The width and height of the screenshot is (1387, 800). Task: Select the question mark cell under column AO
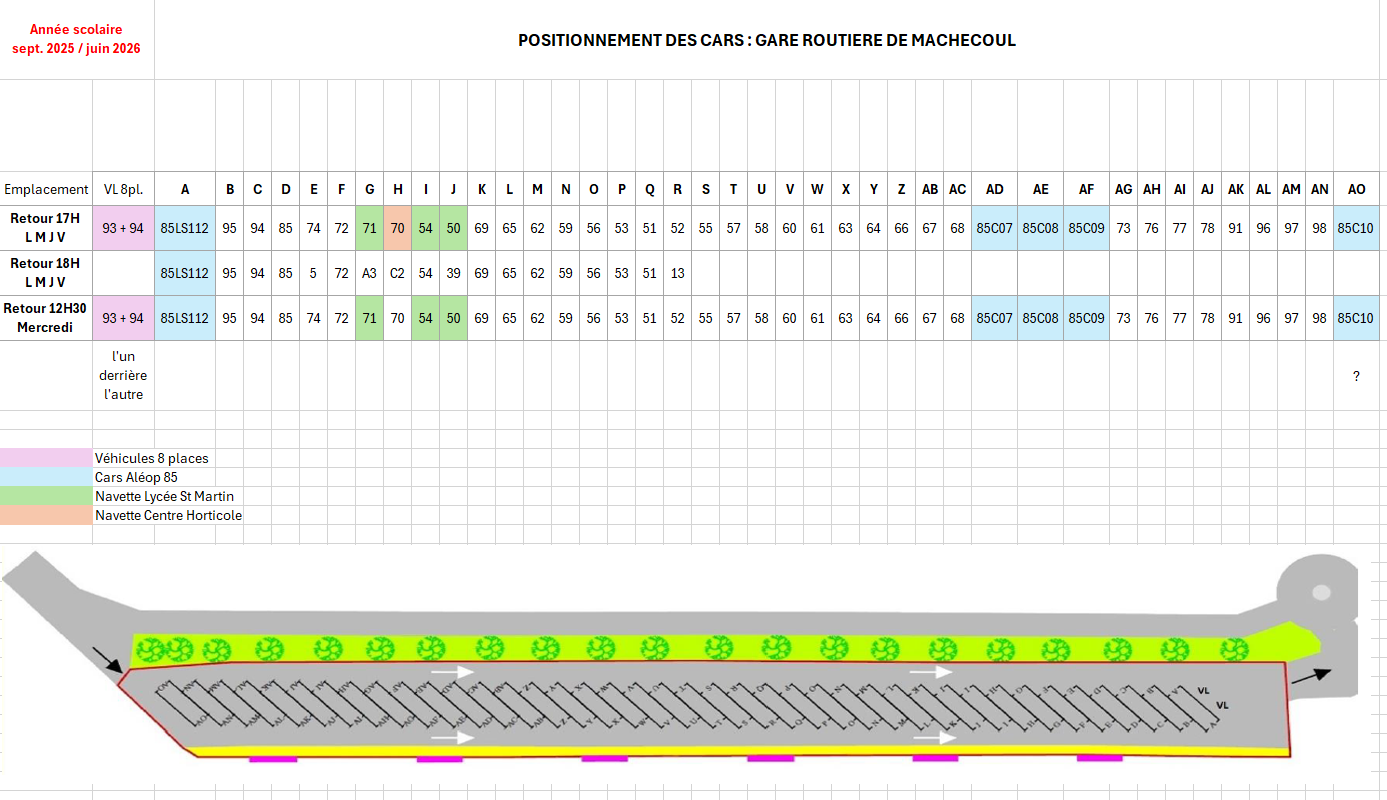1356,376
